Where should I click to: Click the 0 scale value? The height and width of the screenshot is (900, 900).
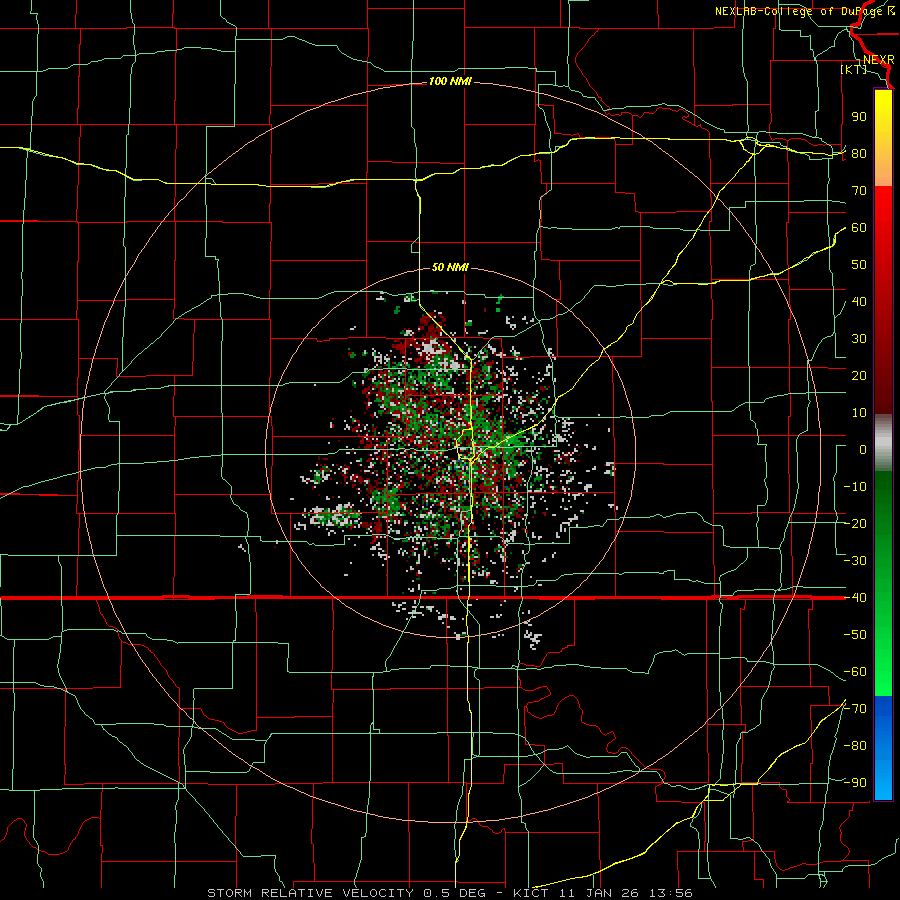863,449
